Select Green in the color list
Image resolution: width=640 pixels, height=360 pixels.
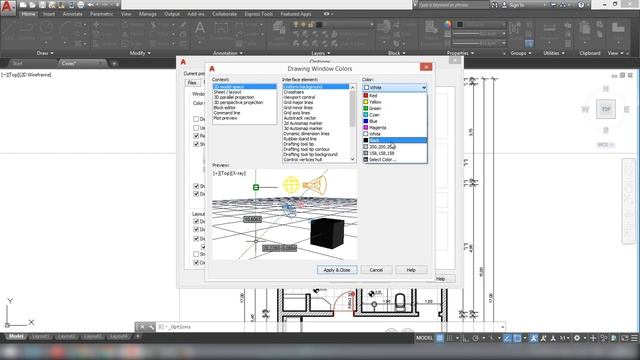(395, 108)
